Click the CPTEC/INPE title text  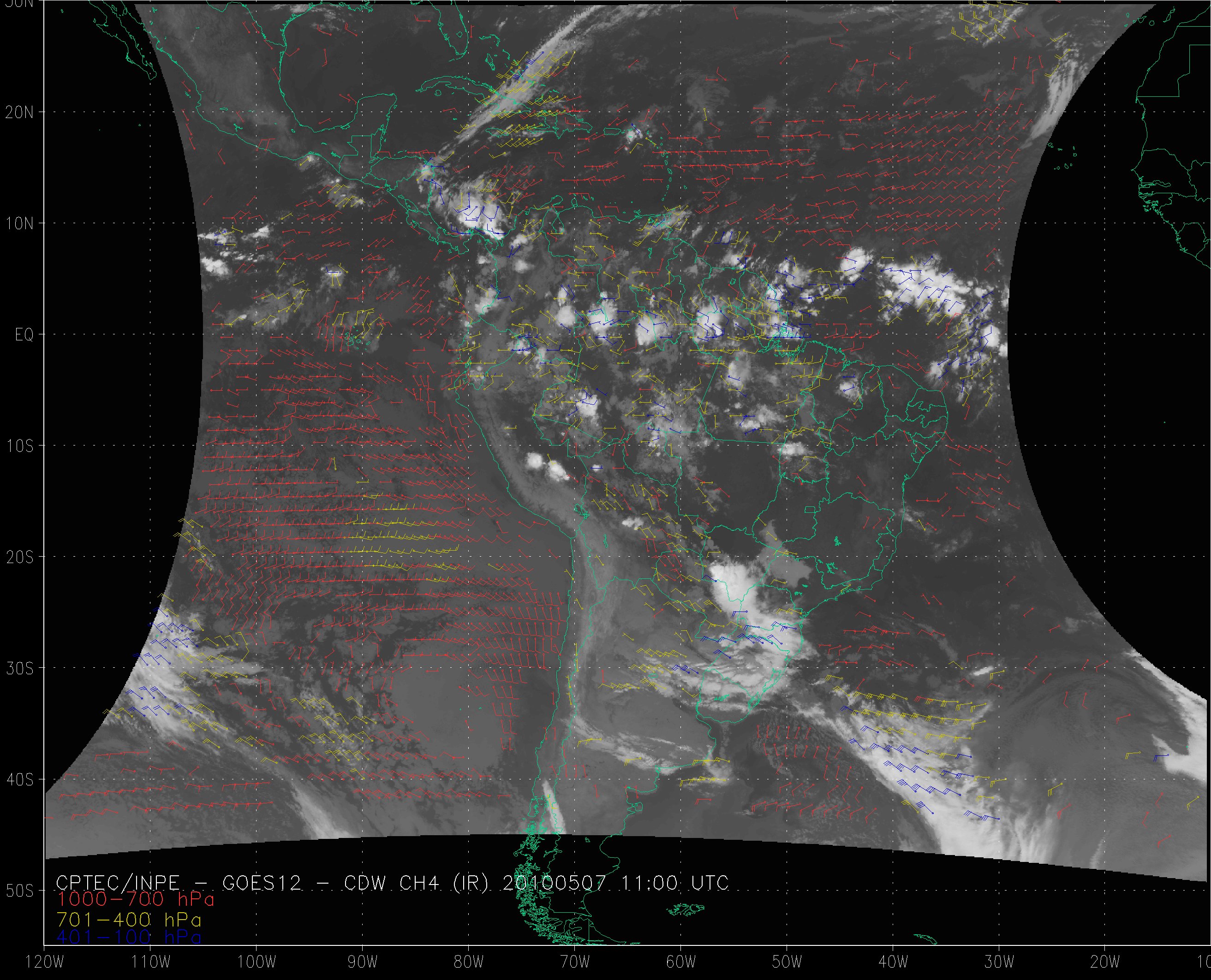click(118, 883)
